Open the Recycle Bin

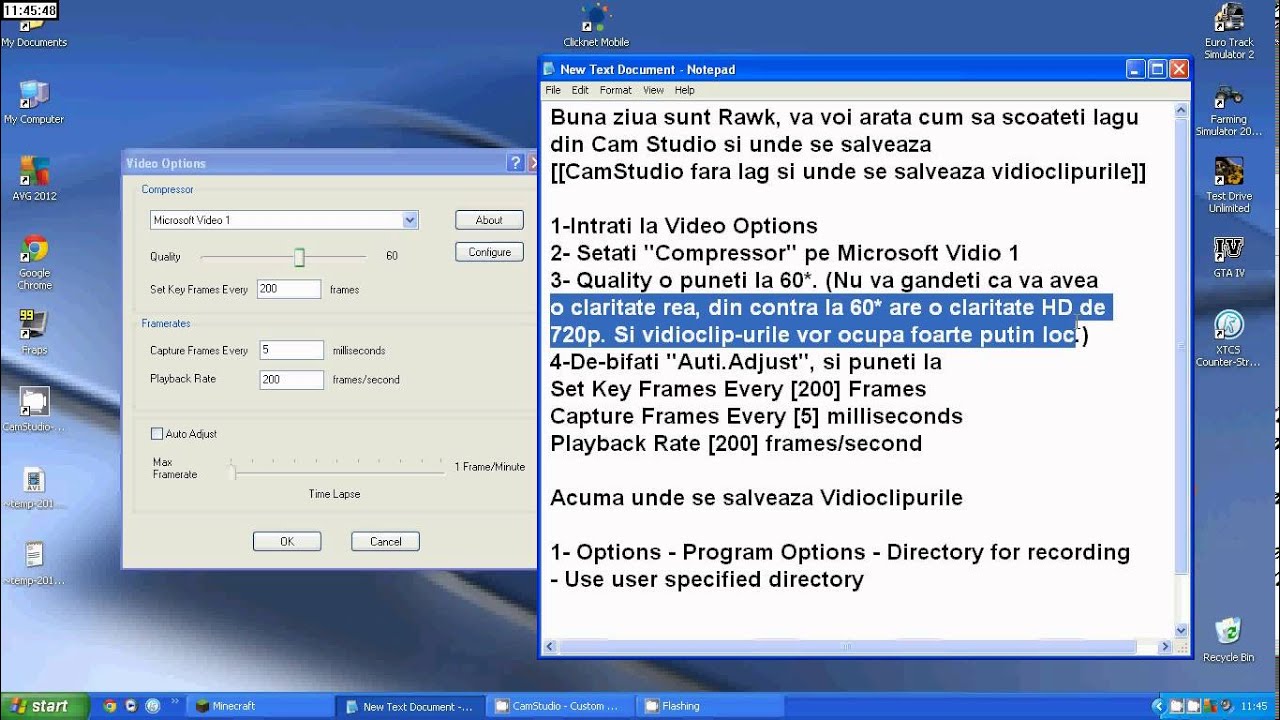click(x=1228, y=639)
